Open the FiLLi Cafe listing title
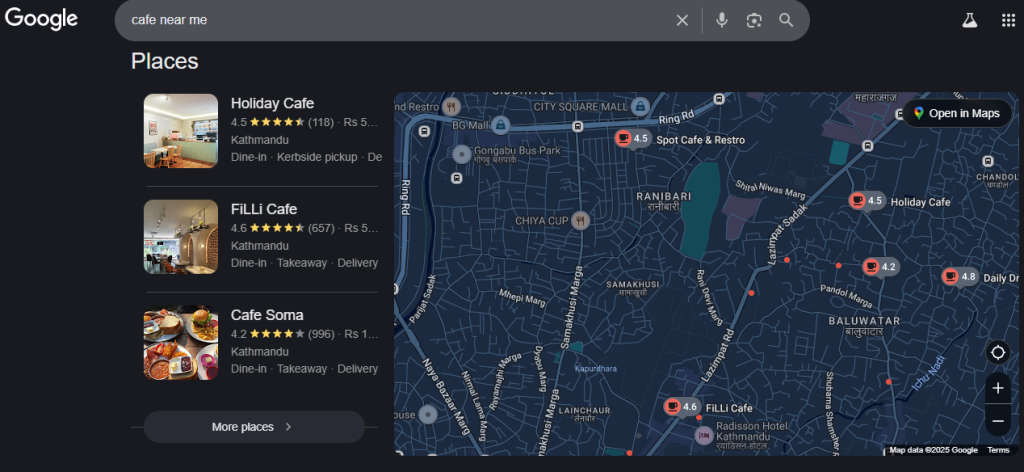 [x=264, y=209]
